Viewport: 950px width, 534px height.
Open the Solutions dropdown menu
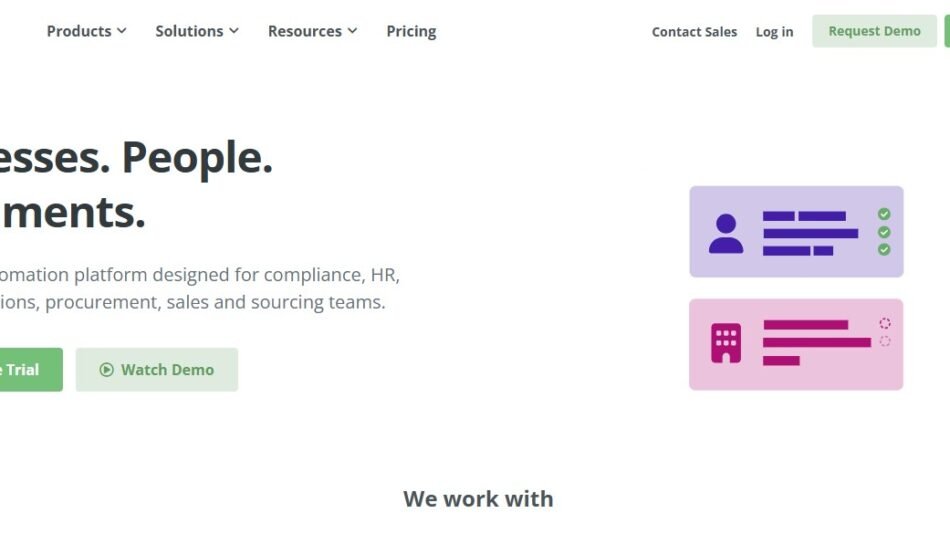(197, 31)
